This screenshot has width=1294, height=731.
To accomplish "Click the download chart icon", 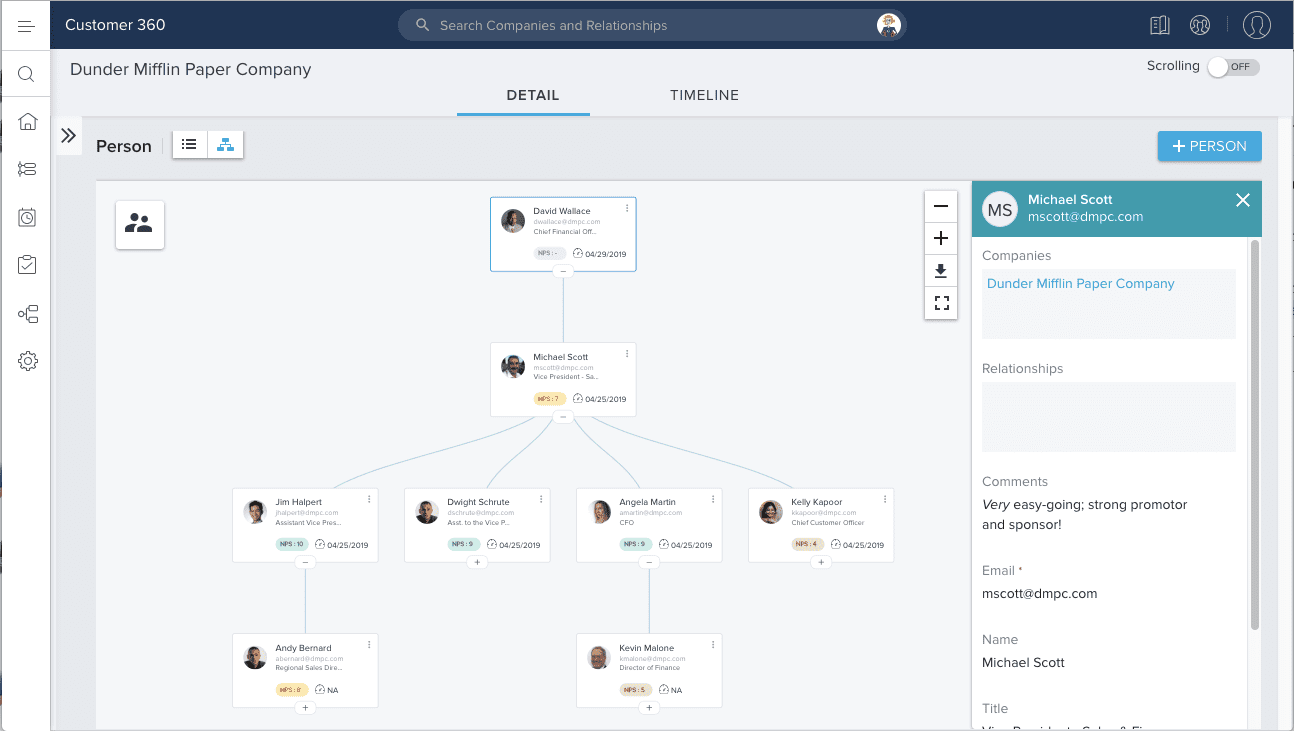I will (x=940, y=271).
